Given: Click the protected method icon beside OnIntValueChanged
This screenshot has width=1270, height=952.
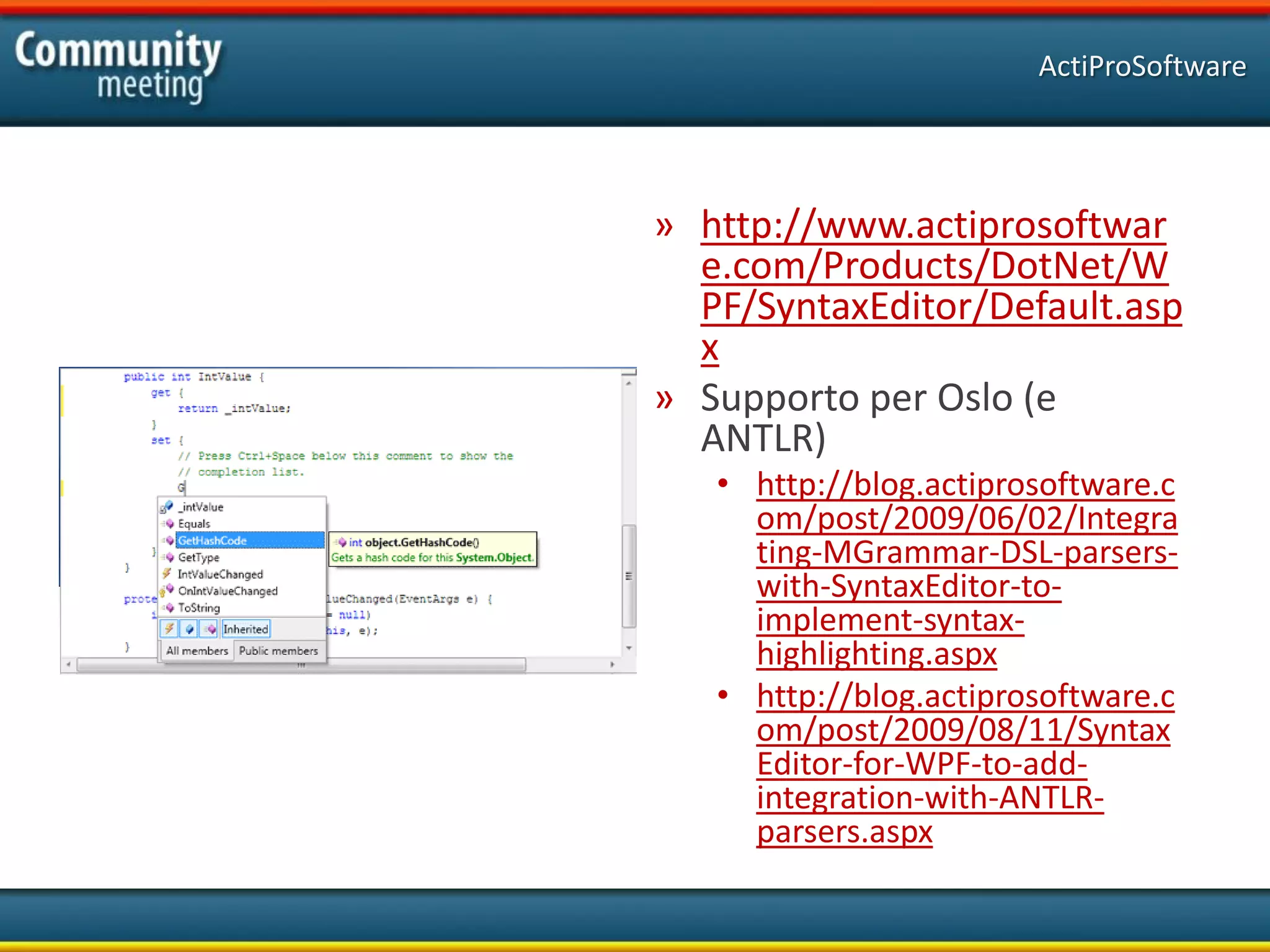Looking at the screenshot, I should tap(166, 590).
